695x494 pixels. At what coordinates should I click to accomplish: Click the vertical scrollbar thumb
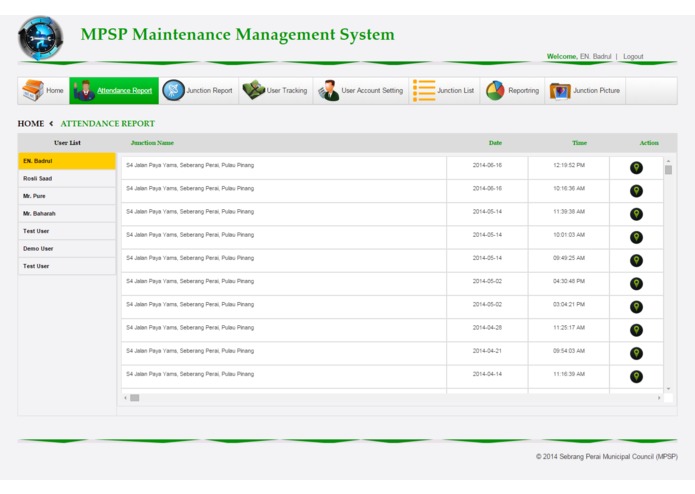(668, 170)
